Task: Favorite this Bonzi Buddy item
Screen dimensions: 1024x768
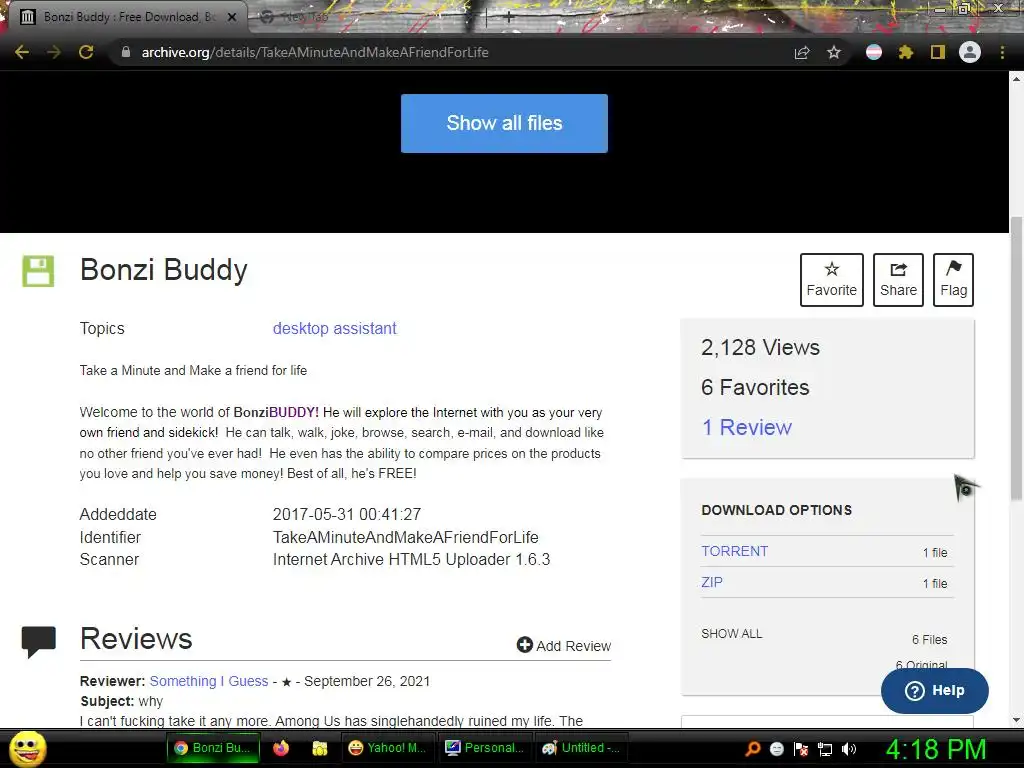Action: click(x=831, y=280)
